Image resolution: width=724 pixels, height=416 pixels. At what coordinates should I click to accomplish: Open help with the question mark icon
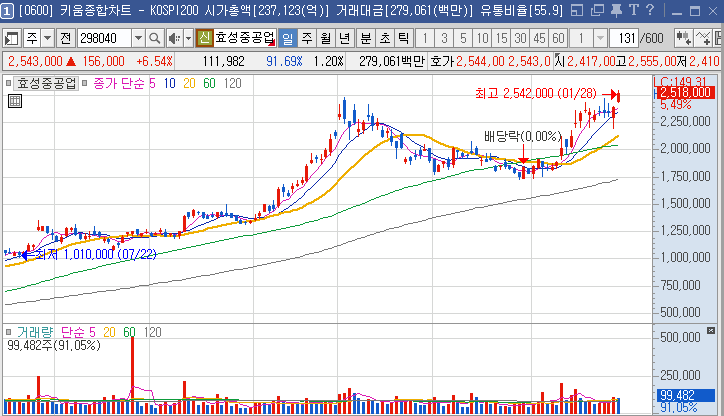(650, 11)
